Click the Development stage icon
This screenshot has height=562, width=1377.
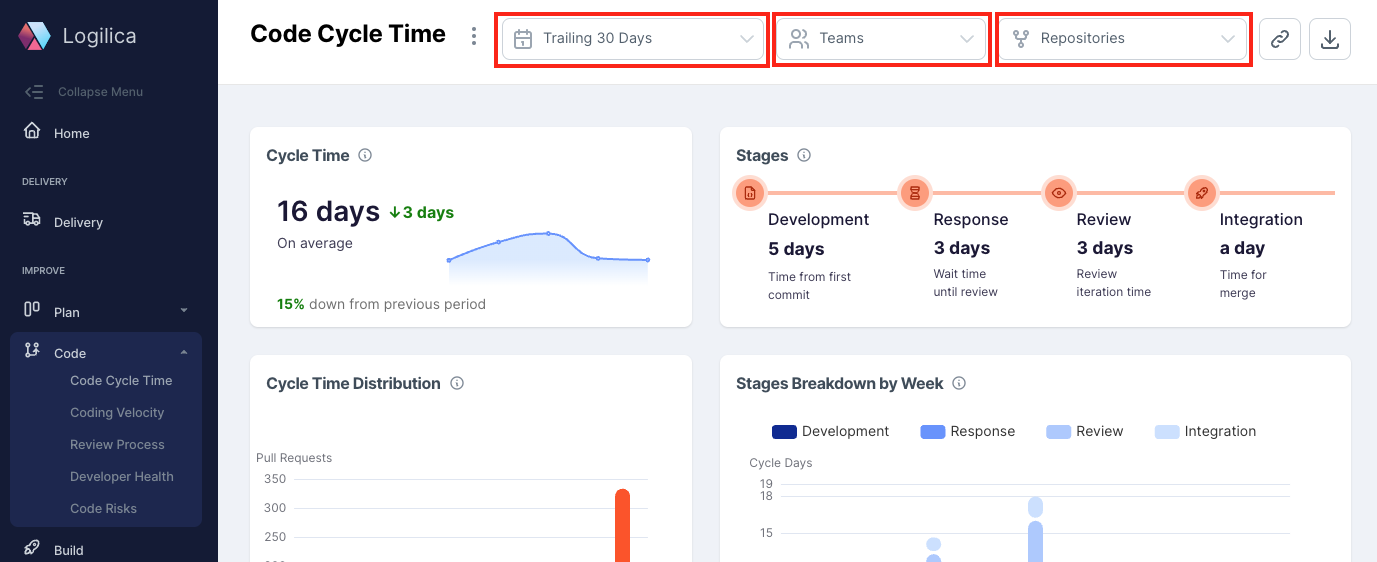(750, 192)
